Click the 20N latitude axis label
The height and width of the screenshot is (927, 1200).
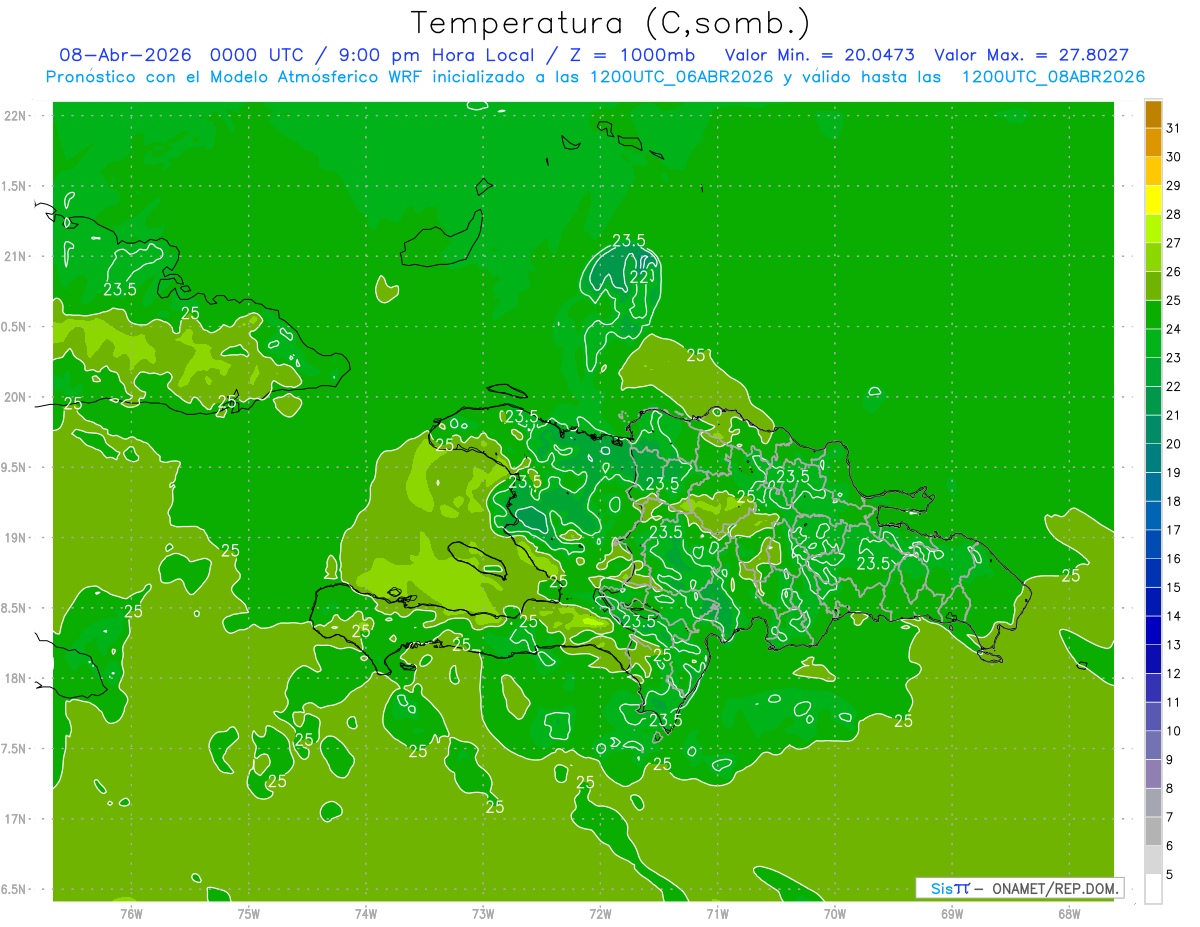point(17,397)
